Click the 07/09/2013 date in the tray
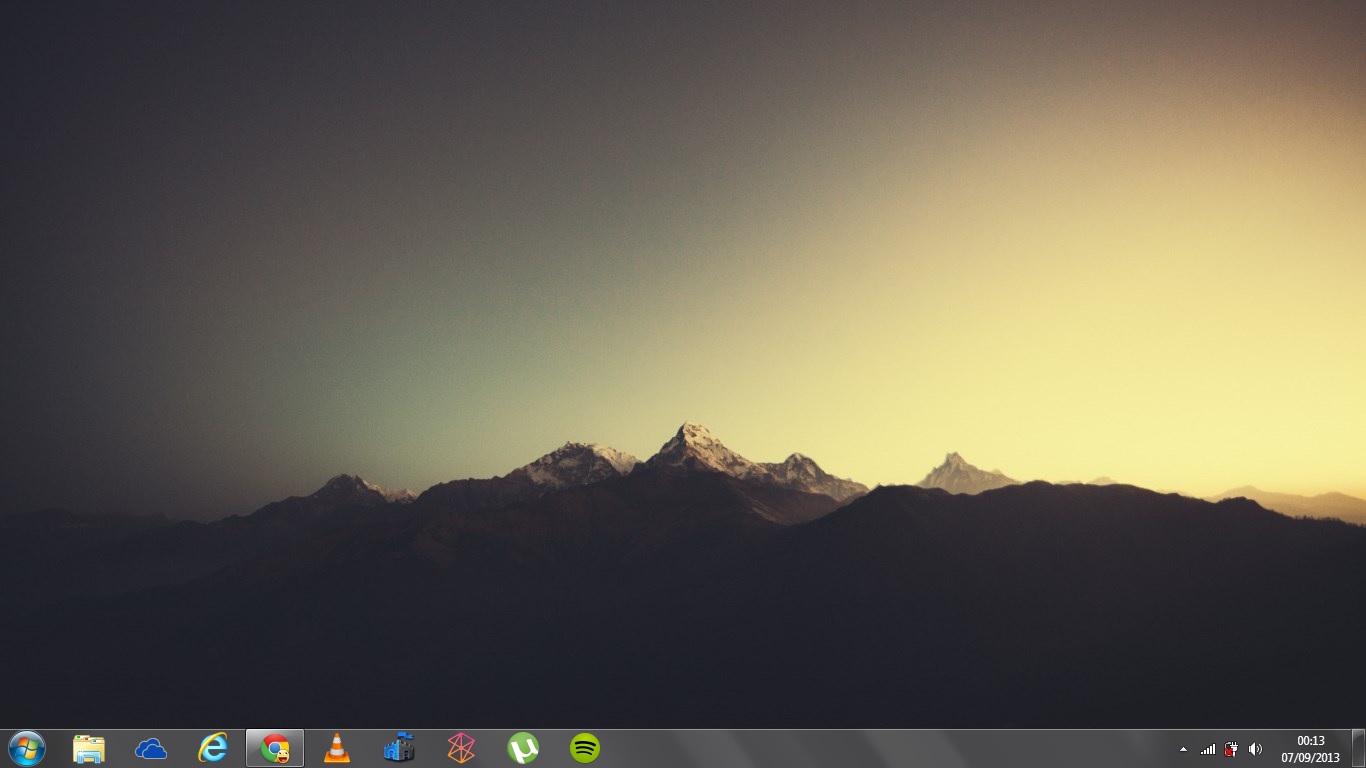1366x768 pixels. [x=1310, y=757]
